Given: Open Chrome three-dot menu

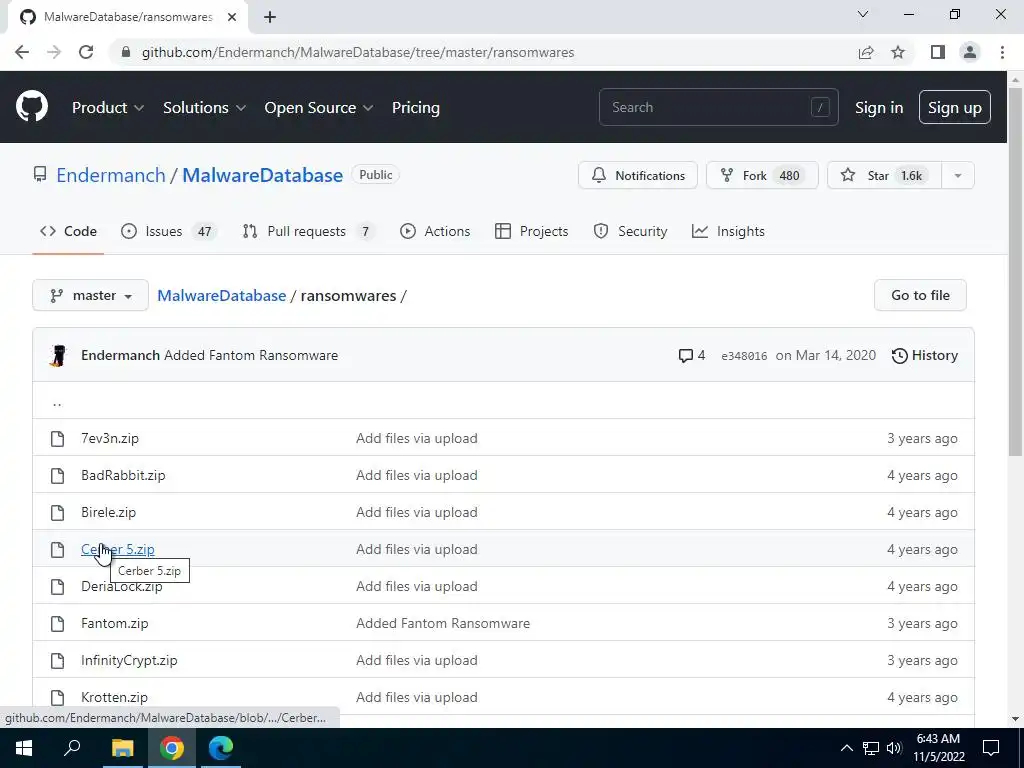Looking at the screenshot, I should coord(1002,52).
